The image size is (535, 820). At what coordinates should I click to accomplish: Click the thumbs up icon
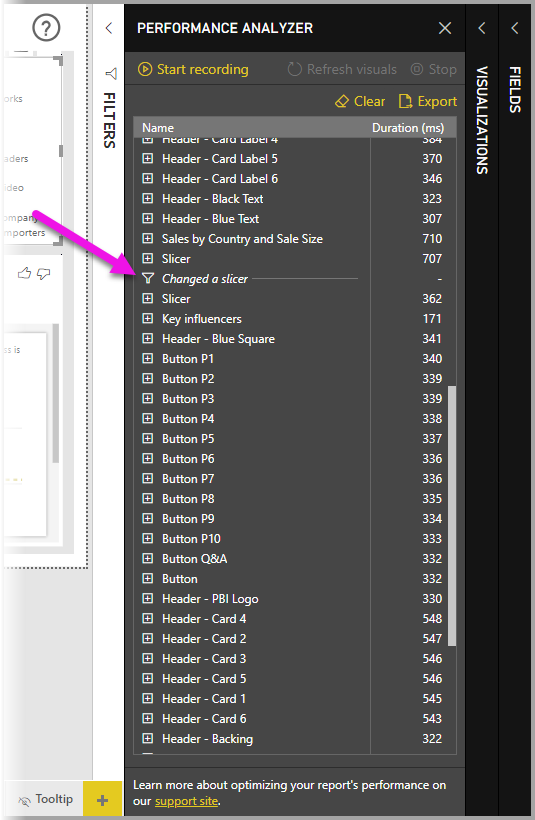25,273
